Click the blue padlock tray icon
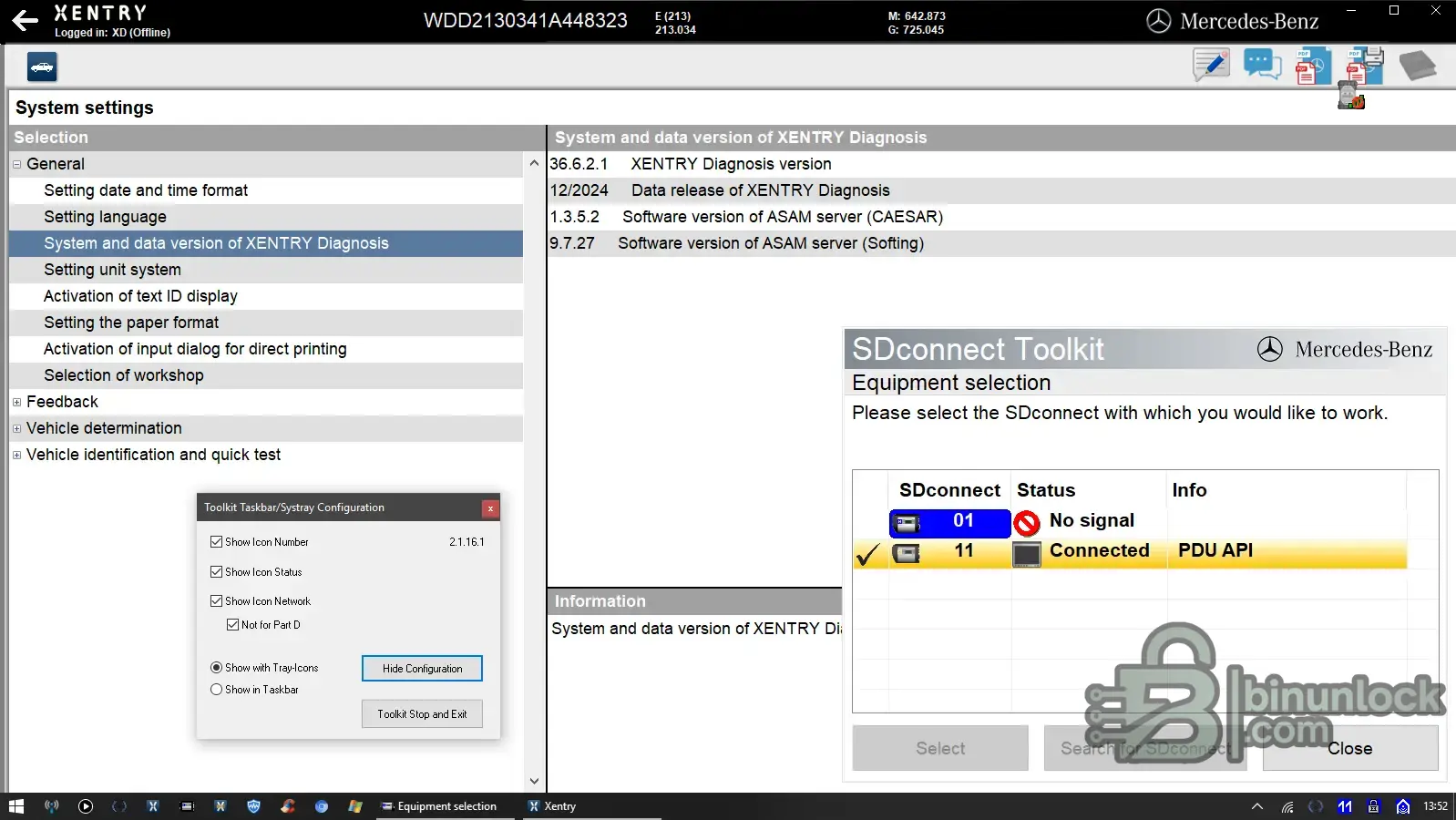The width and height of the screenshot is (1456, 820). pos(1374,806)
